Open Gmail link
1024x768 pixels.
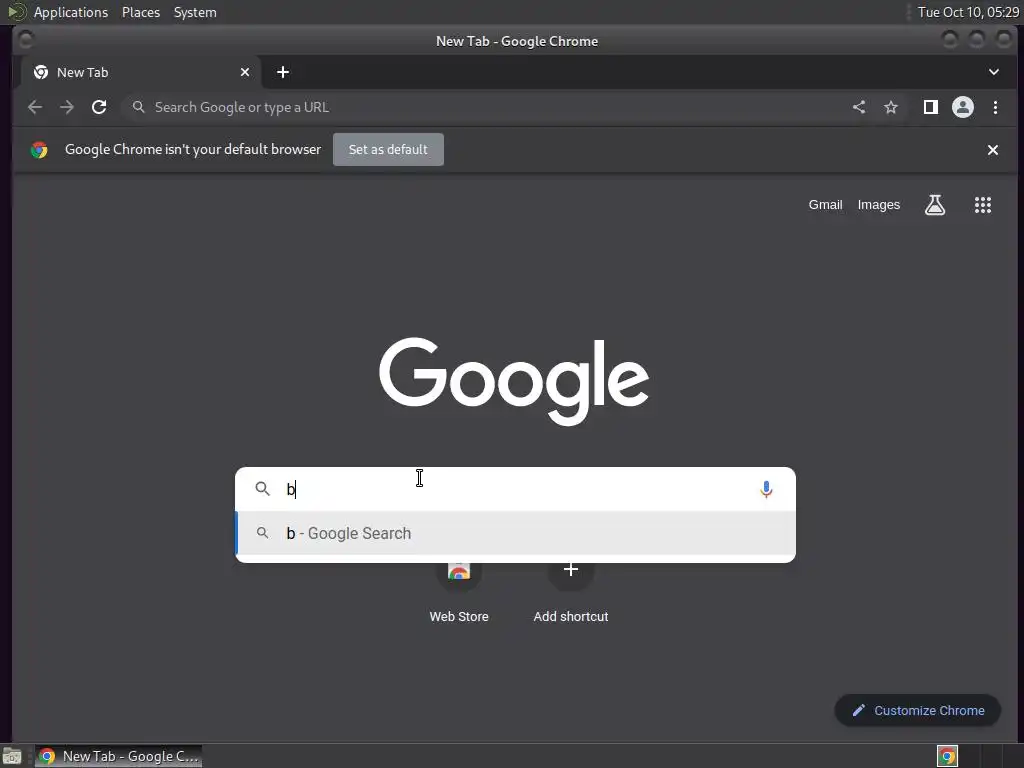pyautogui.click(x=825, y=204)
